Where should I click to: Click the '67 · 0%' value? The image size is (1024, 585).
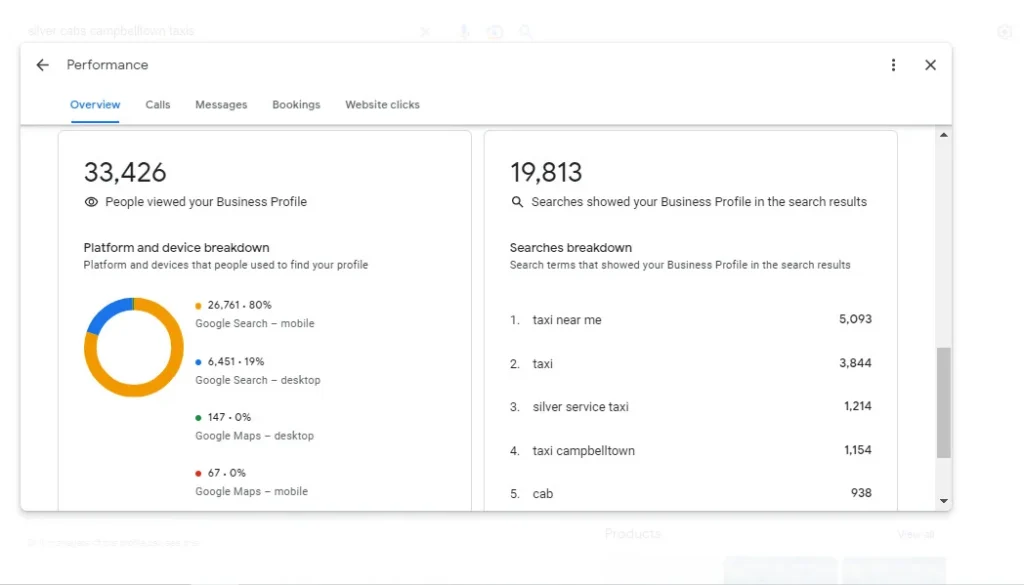227,473
